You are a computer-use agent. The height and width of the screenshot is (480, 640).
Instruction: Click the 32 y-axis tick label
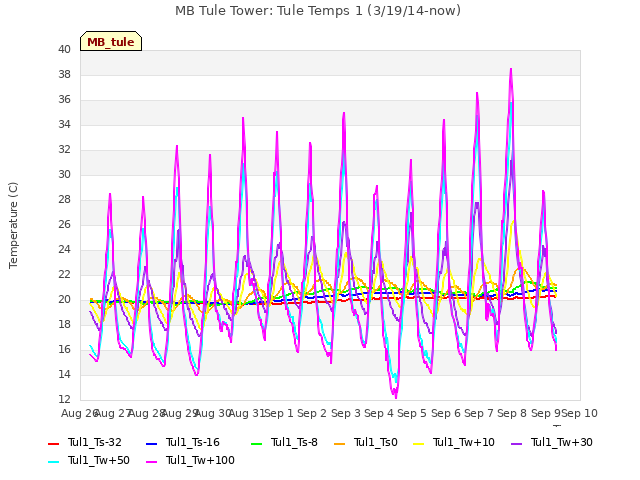[x=64, y=149]
